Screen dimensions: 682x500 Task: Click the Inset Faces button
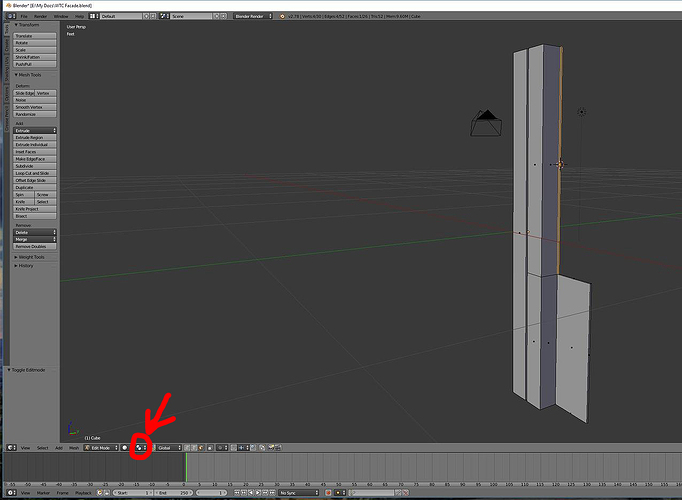35,152
